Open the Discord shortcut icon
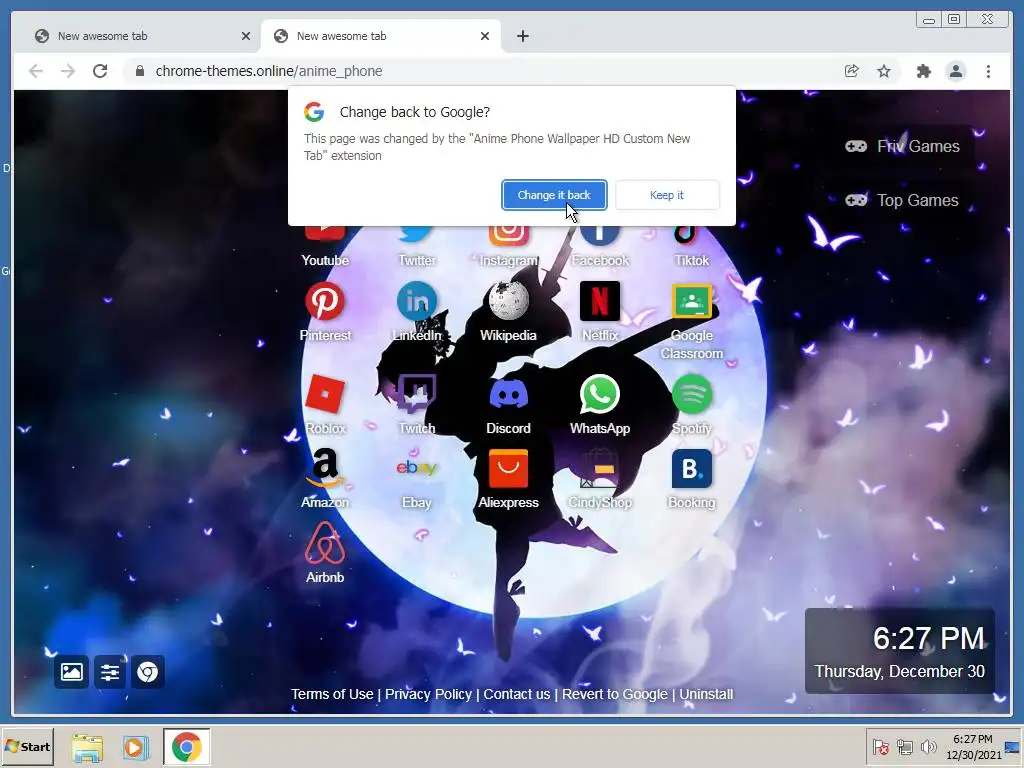The image size is (1024, 768). click(x=508, y=394)
